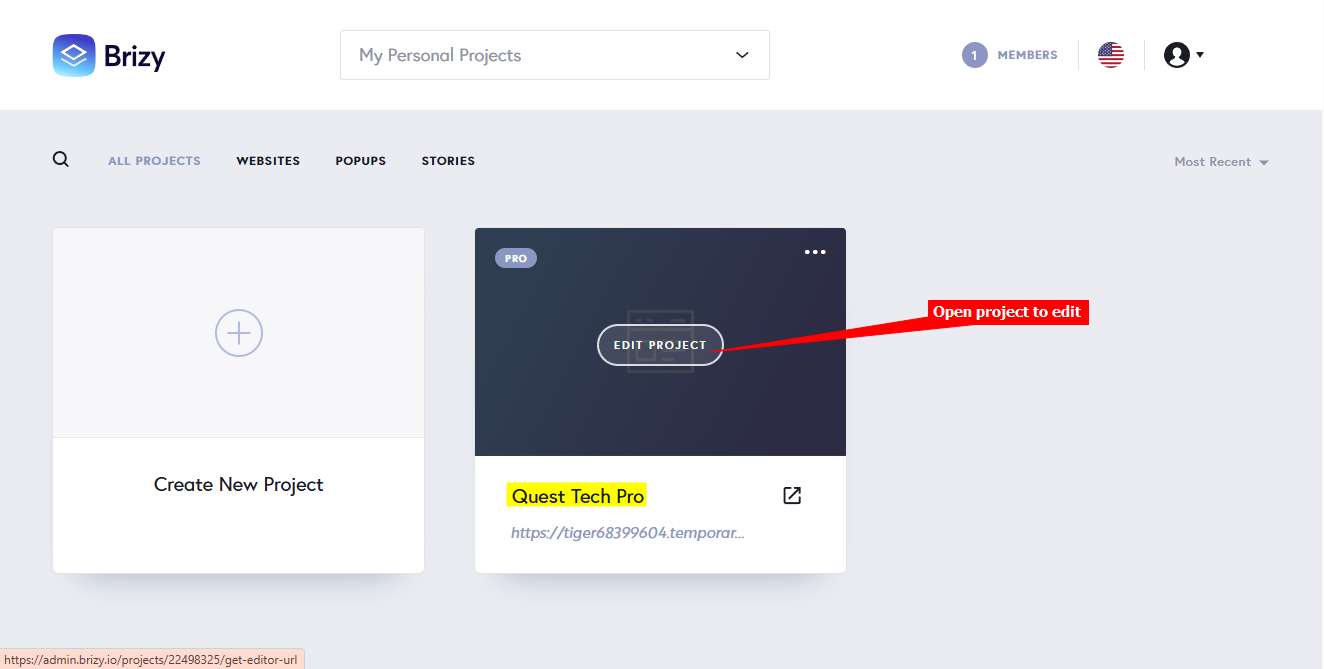Image resolution: width=1324 pixels, height=669 pixels.
Task: Open the Most Recent sort dropdown
Action: click(x=1221, y=162)
